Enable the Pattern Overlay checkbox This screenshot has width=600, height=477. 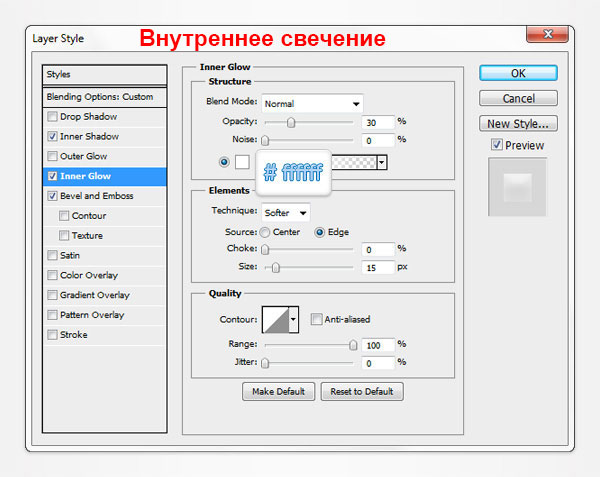coord(52,315)
